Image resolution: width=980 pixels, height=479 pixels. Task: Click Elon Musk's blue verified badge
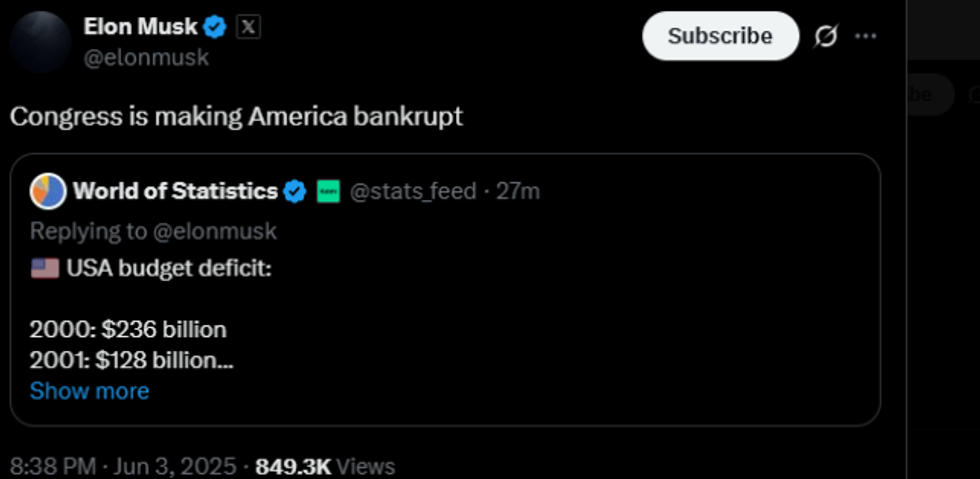[x=215, y=27]
